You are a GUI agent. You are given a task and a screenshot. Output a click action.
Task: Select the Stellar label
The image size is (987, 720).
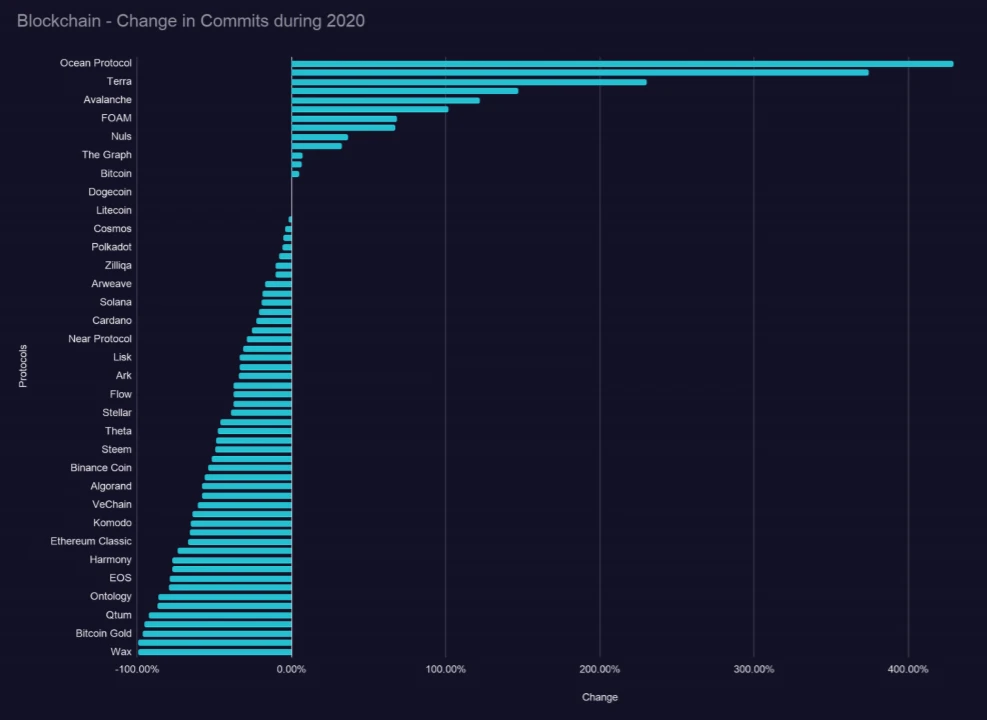pyautogui.click(x=117, y=412)
